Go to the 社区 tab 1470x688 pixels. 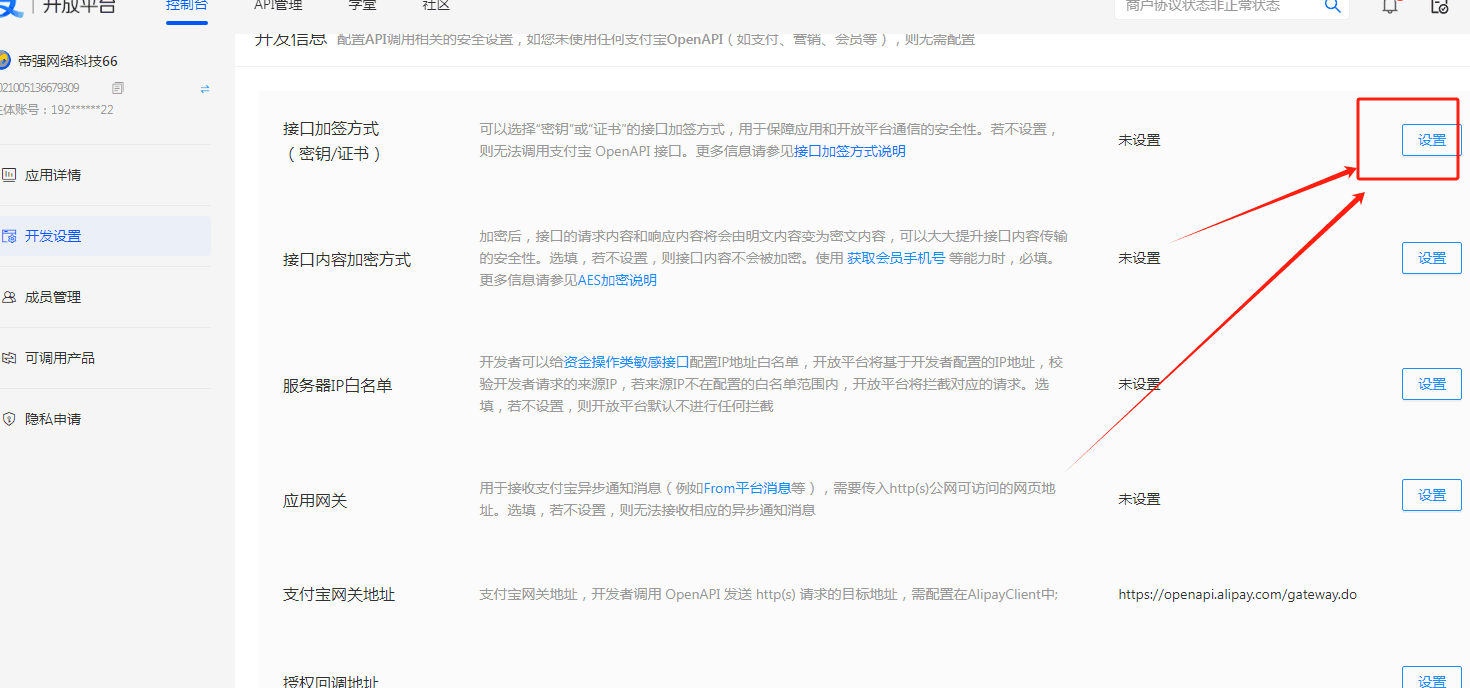pyautogui.click(x=436, y=6)
